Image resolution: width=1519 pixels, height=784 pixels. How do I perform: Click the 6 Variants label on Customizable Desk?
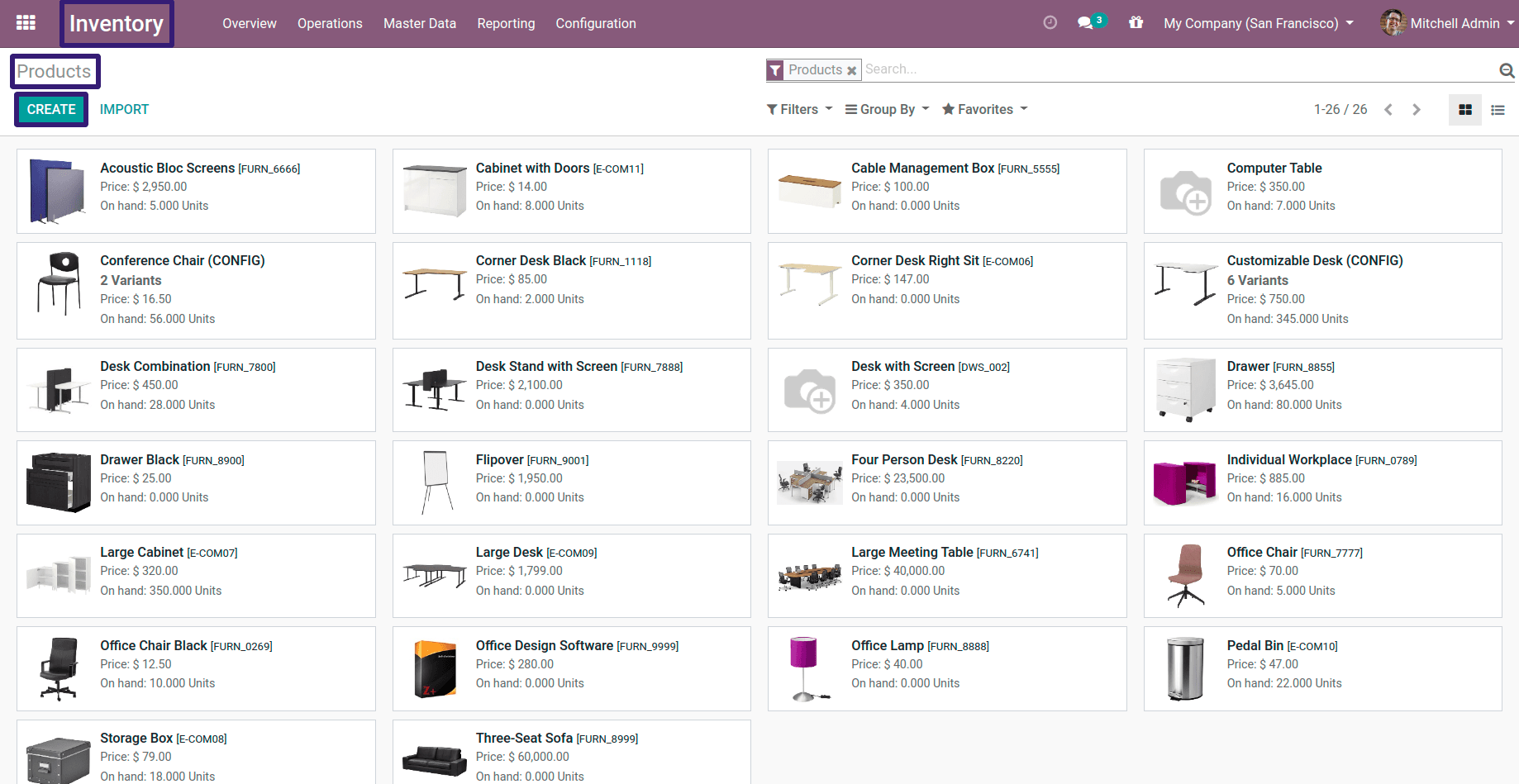1257,280
